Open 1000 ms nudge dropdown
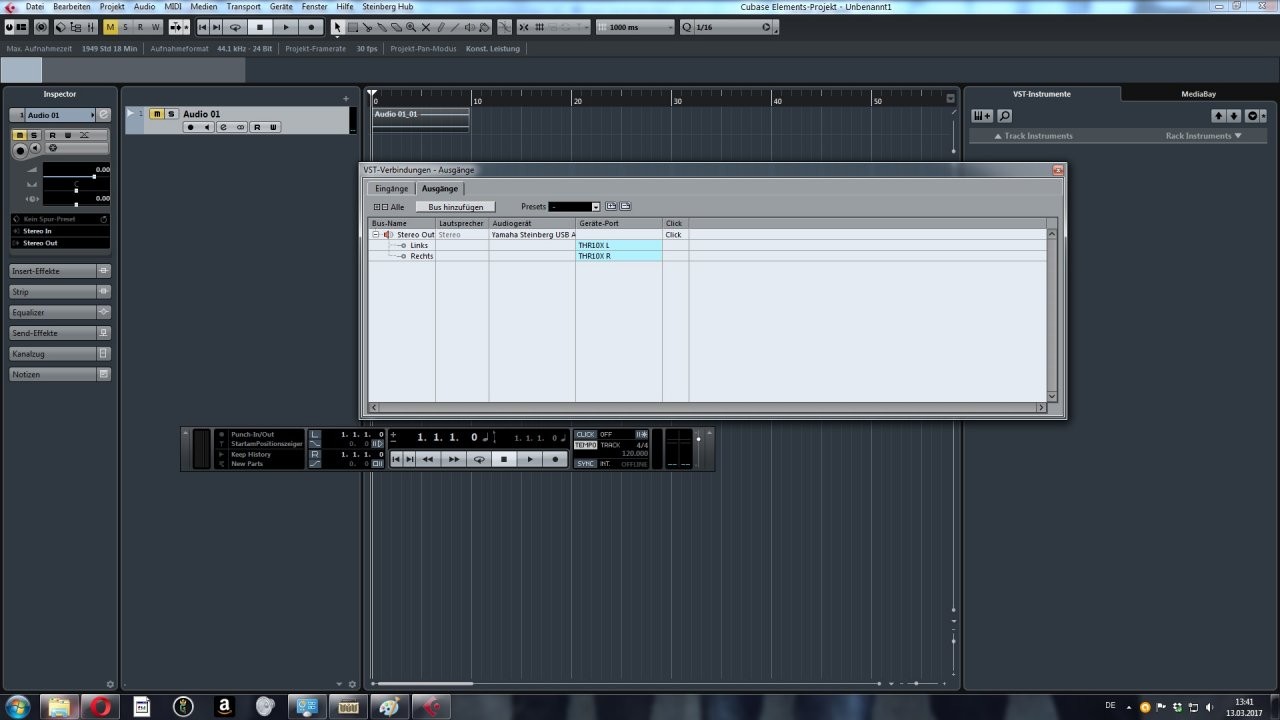 (635, 27)
